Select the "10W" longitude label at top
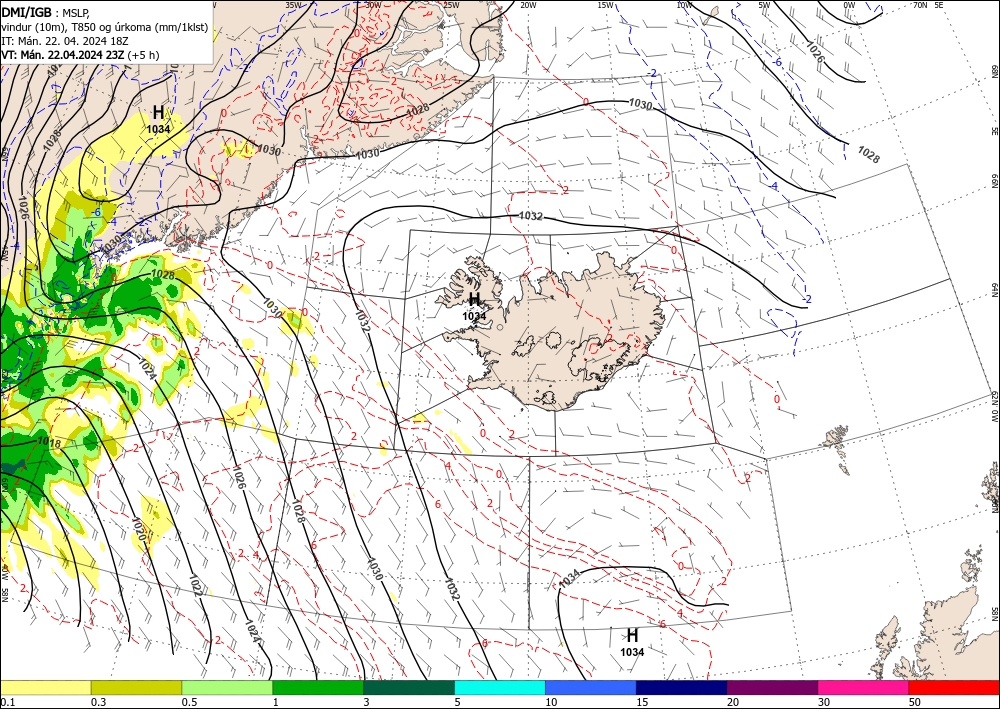The width and height of the screenshot is (1000, 709). pyautogui.click(x=684, y=4)
